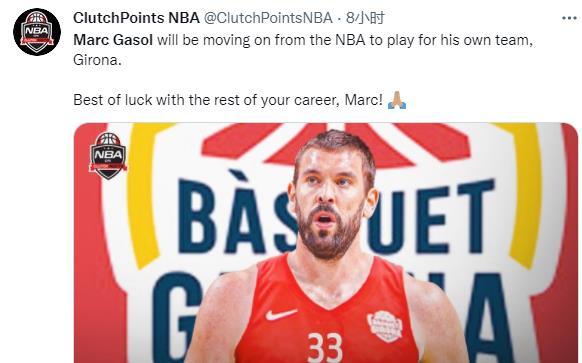Click the jersey number 33

pyautogui.click(x=325, y=347)
